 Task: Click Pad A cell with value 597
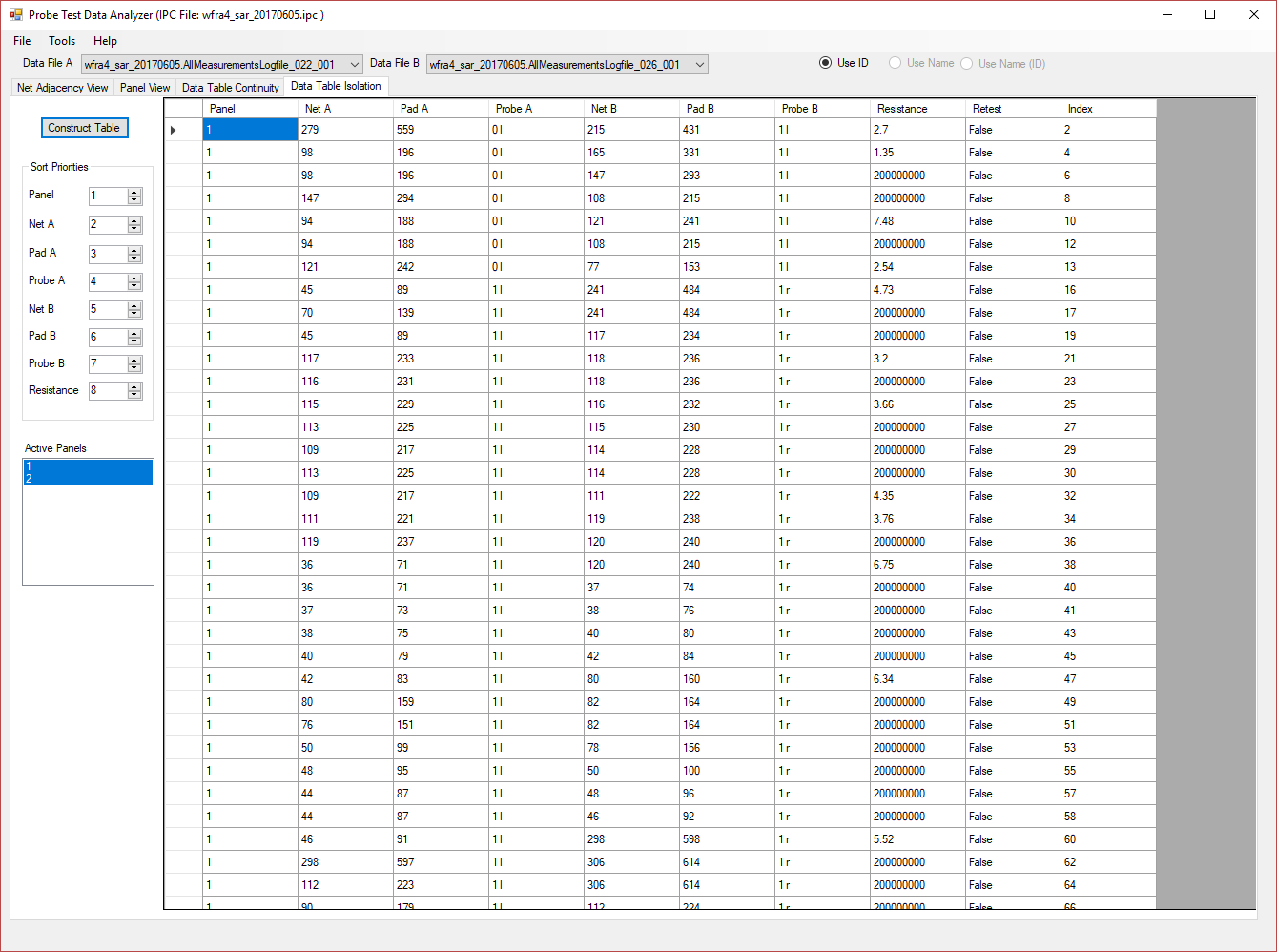pyautogui.click(x=441, y=862)
